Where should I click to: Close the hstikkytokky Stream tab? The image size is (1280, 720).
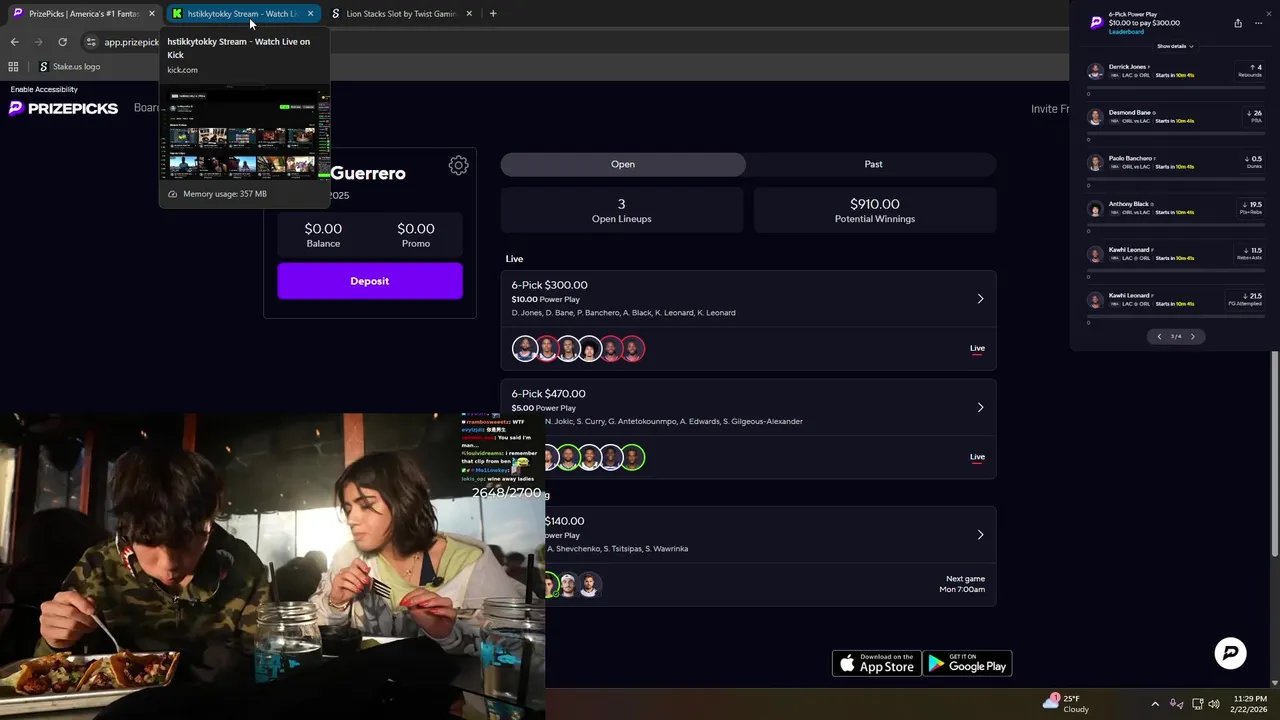pos(310,14)
